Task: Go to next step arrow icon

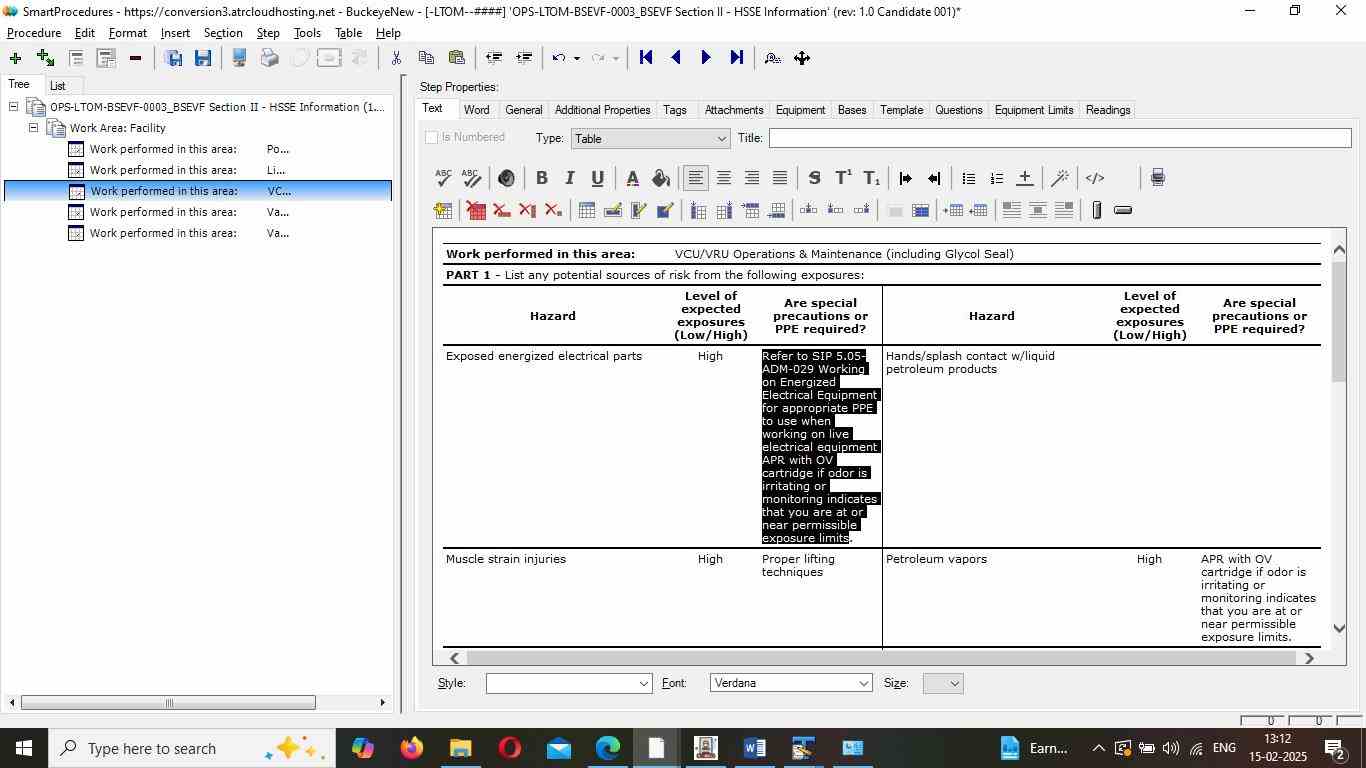Action: pos(706,58)
